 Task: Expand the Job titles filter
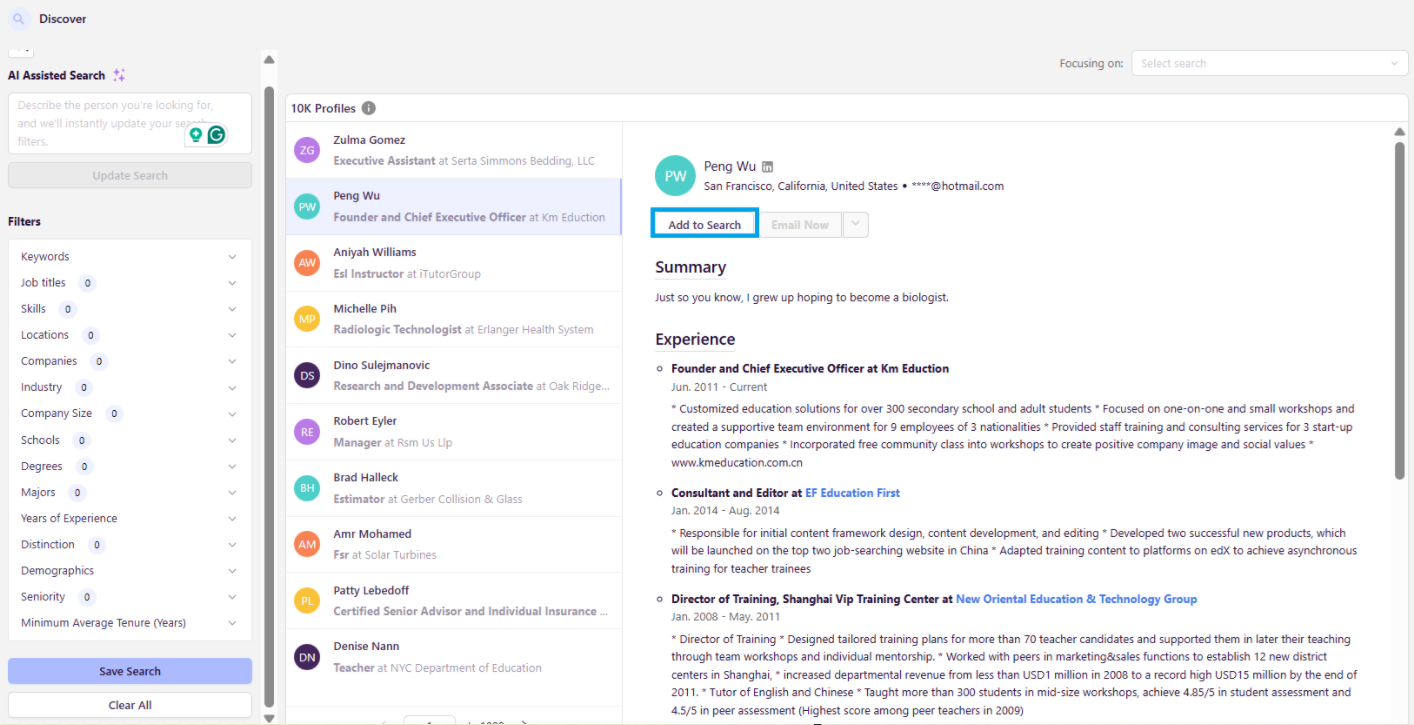point(232,283)
